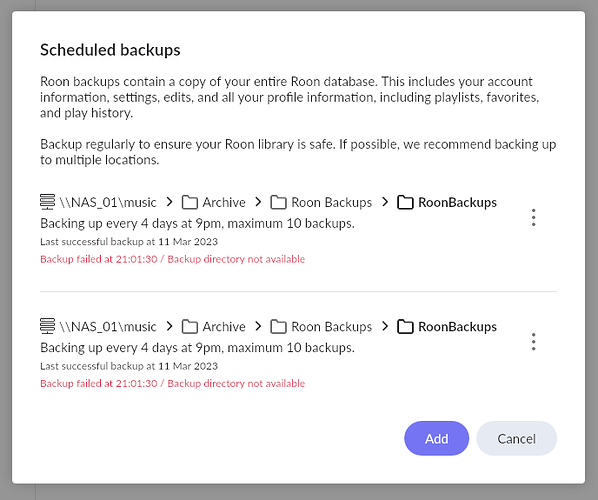Screen dimensions: 598x500
Task: Click Roon Backups folder icon in second entry
Action: pyautogui.click(x=278, y=327)
